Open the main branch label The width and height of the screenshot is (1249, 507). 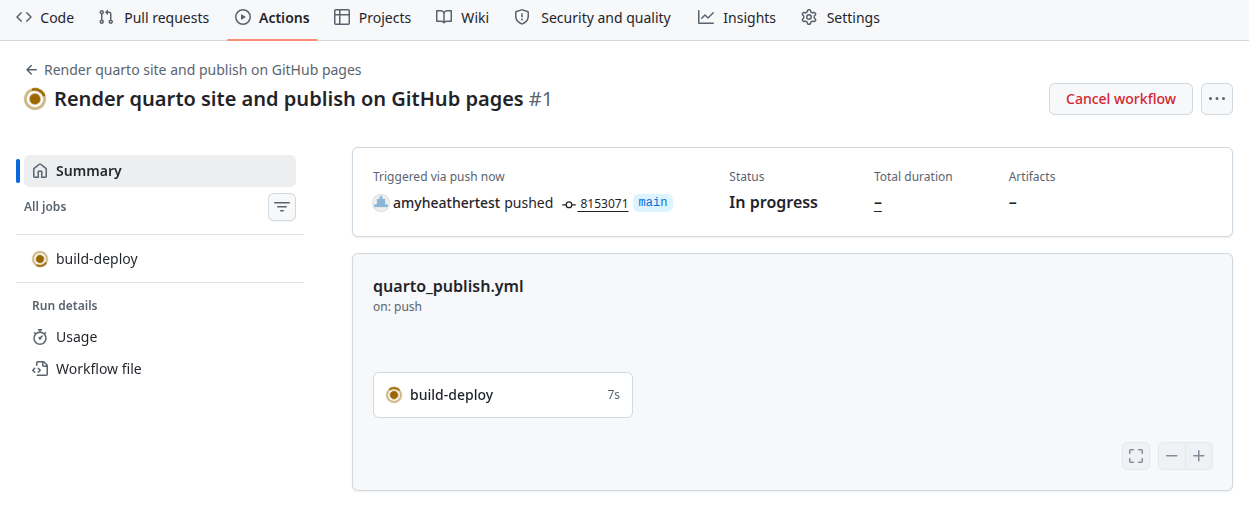(x=653, y=203)
